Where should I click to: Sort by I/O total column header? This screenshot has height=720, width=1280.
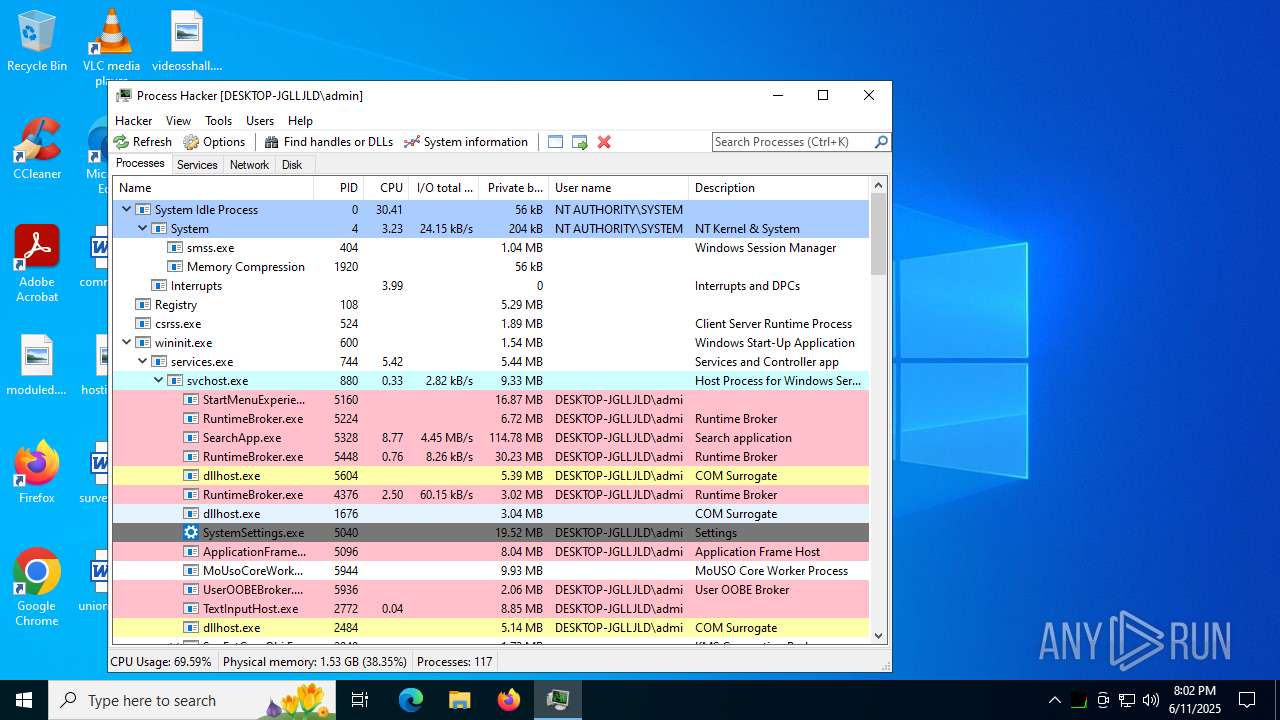click(444, 188)
